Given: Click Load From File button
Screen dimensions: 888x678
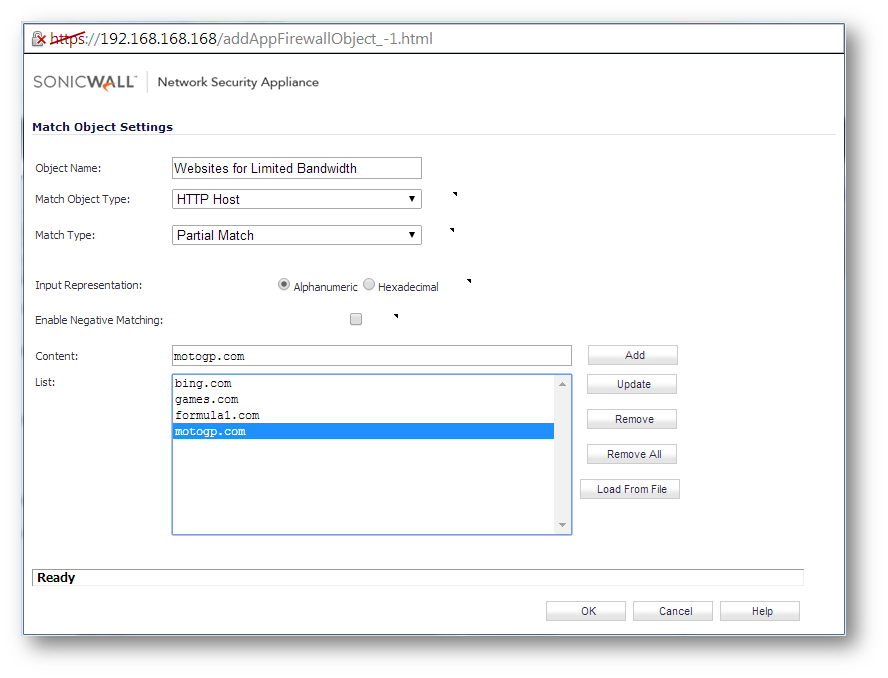Looking at the screenshot, I should tap(630, 489).
